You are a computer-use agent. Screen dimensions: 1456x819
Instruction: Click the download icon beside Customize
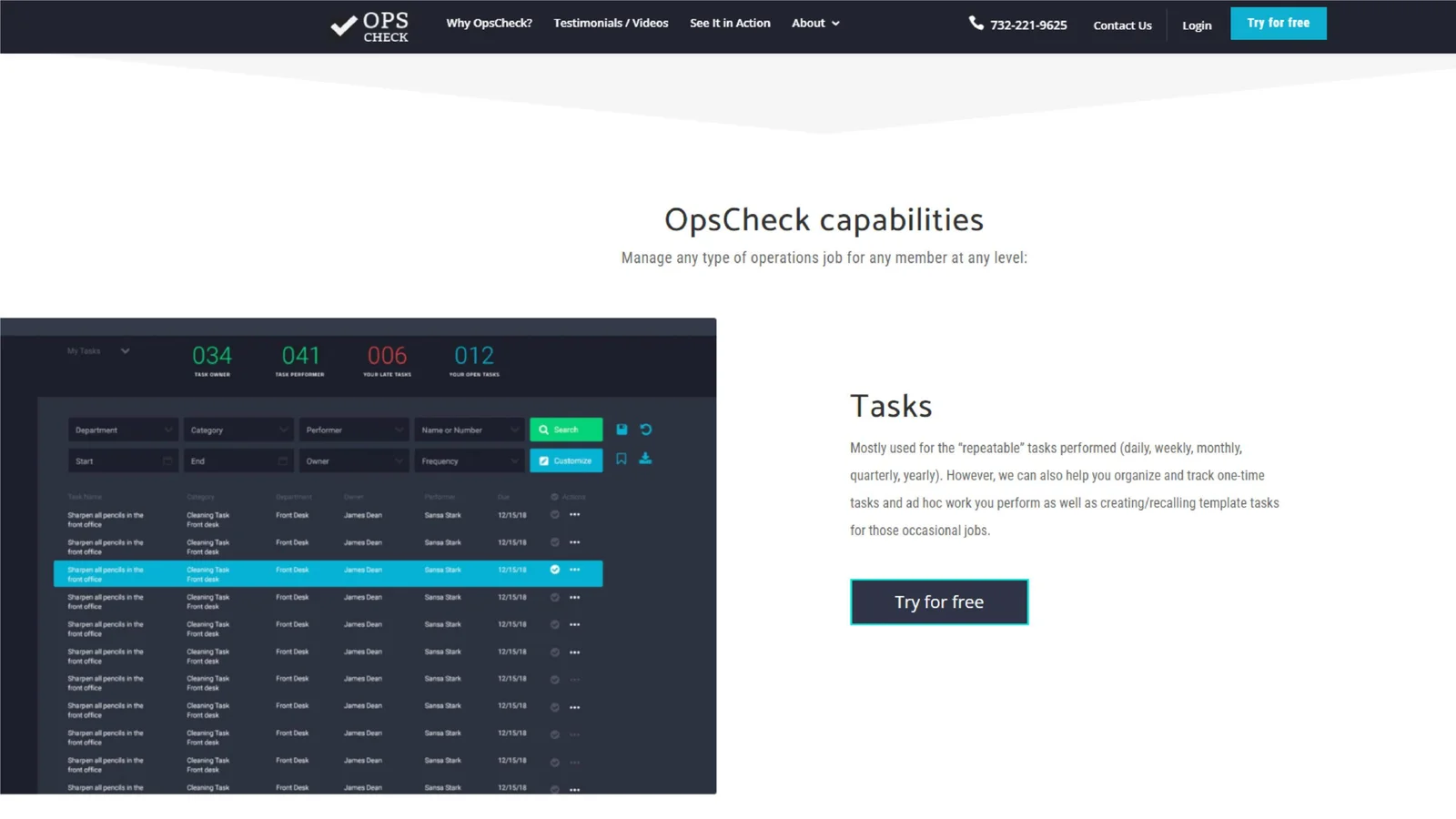(x=645, y=459)
